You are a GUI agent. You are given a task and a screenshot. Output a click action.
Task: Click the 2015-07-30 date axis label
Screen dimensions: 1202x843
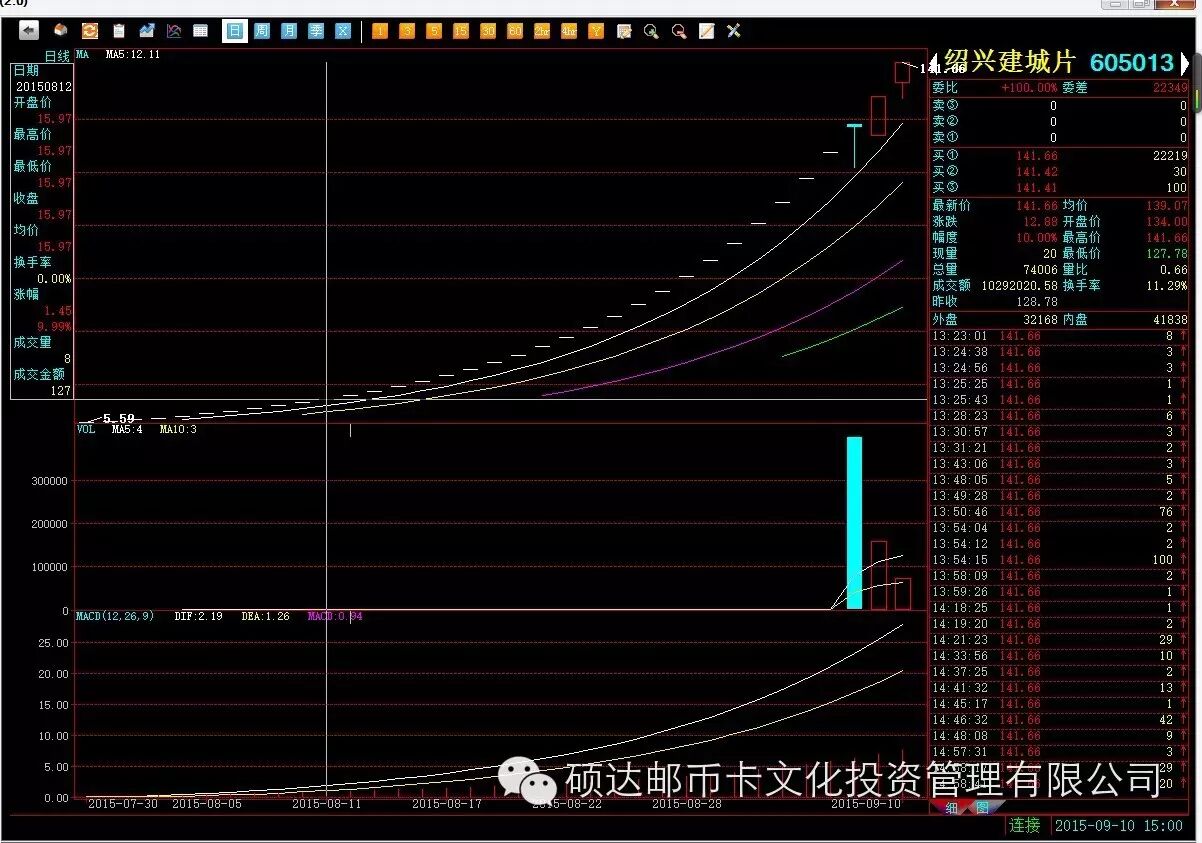click(122, 802)
